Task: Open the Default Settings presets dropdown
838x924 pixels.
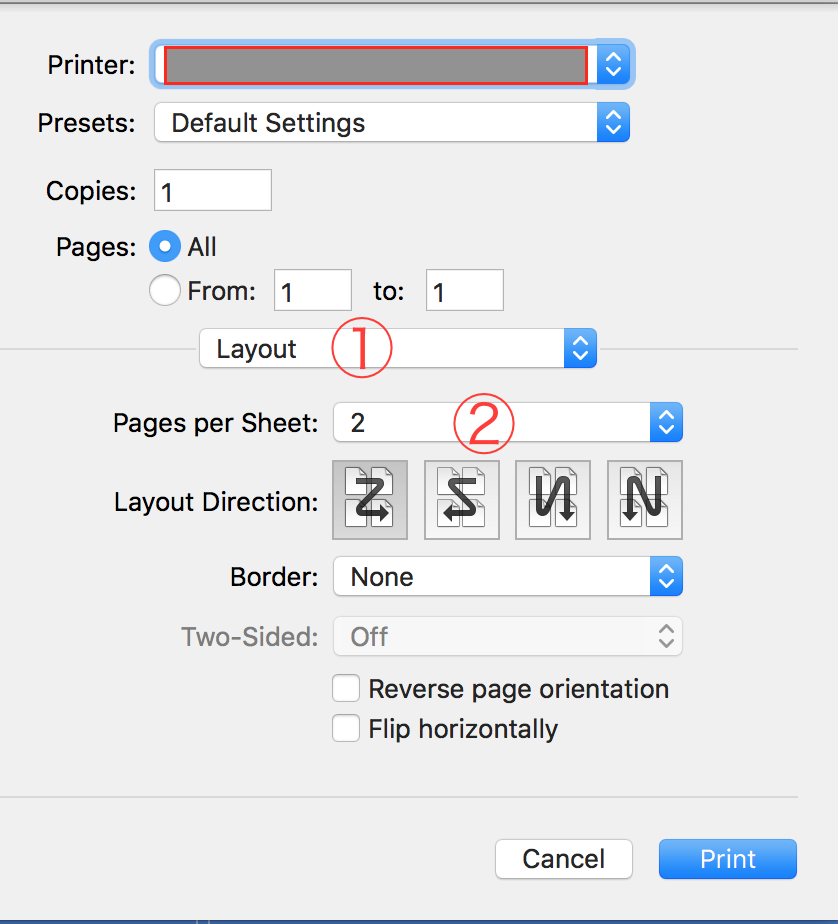Action: [380, 123]
